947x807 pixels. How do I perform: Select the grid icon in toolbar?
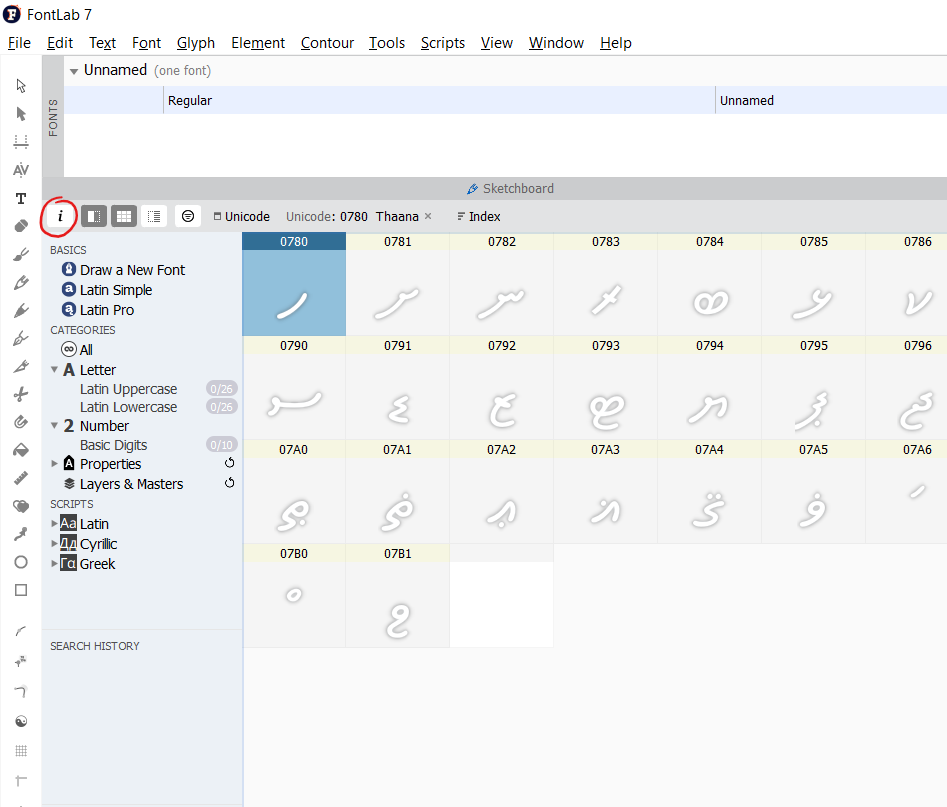21,751
